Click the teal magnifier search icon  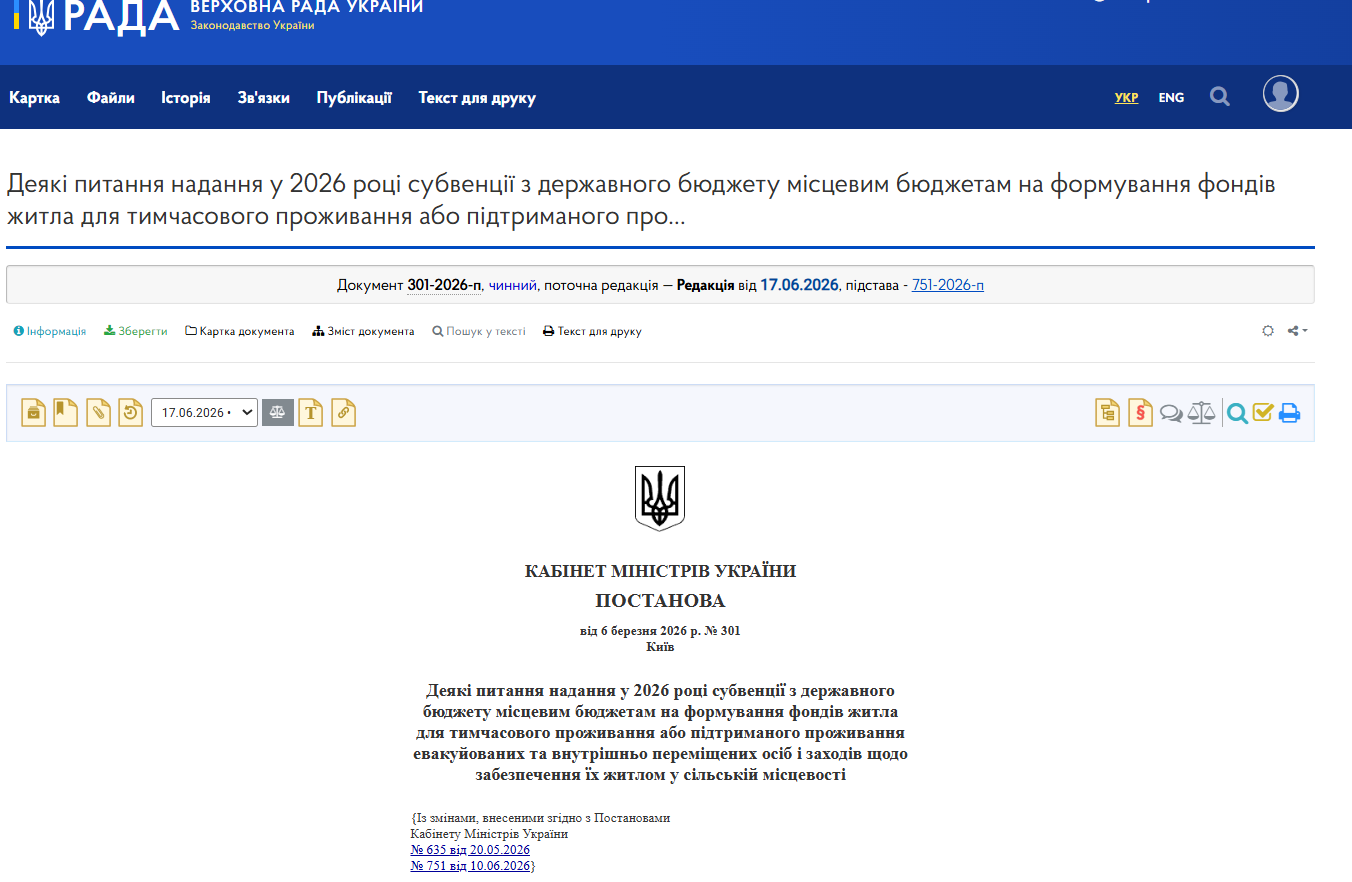pyautogui.click(x=1238, y=413)
